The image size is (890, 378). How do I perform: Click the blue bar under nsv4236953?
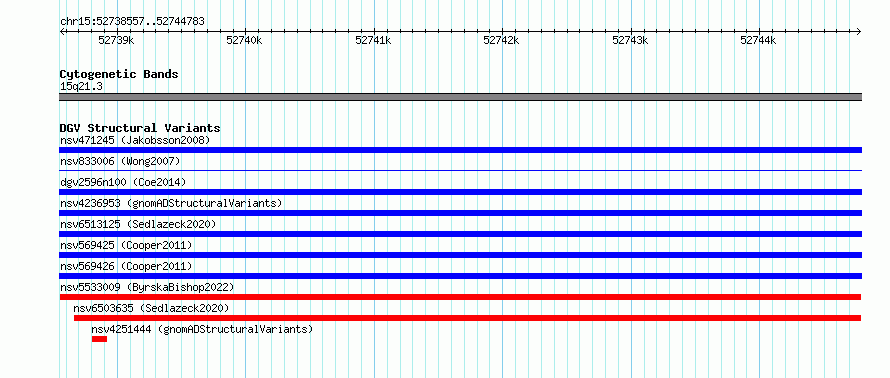point(460,213)
